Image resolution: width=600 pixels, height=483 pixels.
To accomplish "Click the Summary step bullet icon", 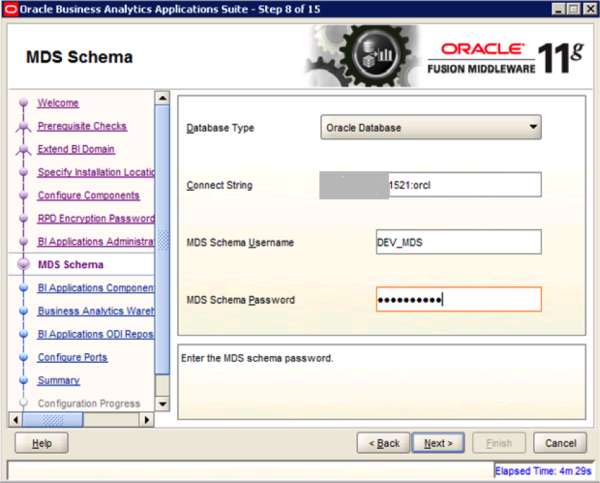I will click(x=20, y=381).
